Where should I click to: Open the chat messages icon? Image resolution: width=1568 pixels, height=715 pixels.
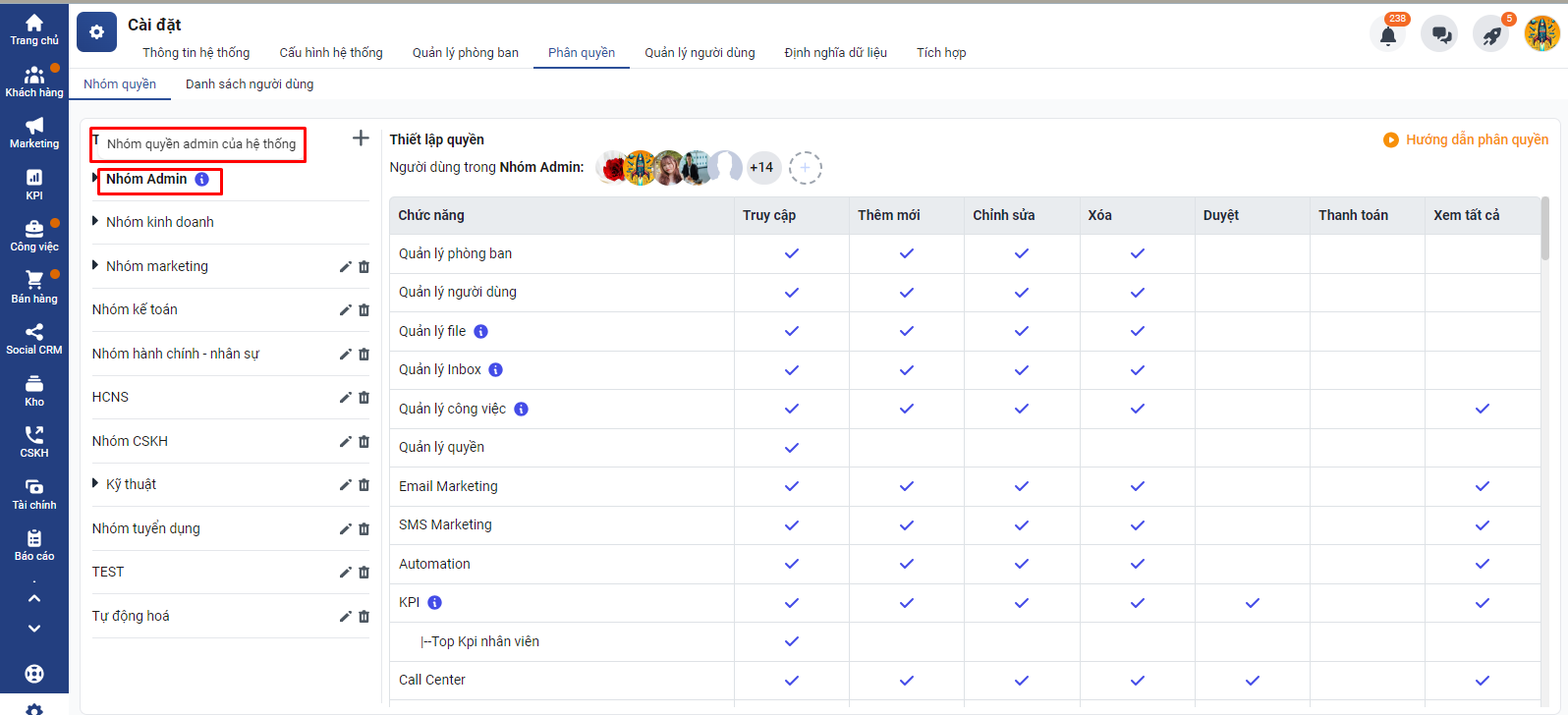tap(1440, 35)
